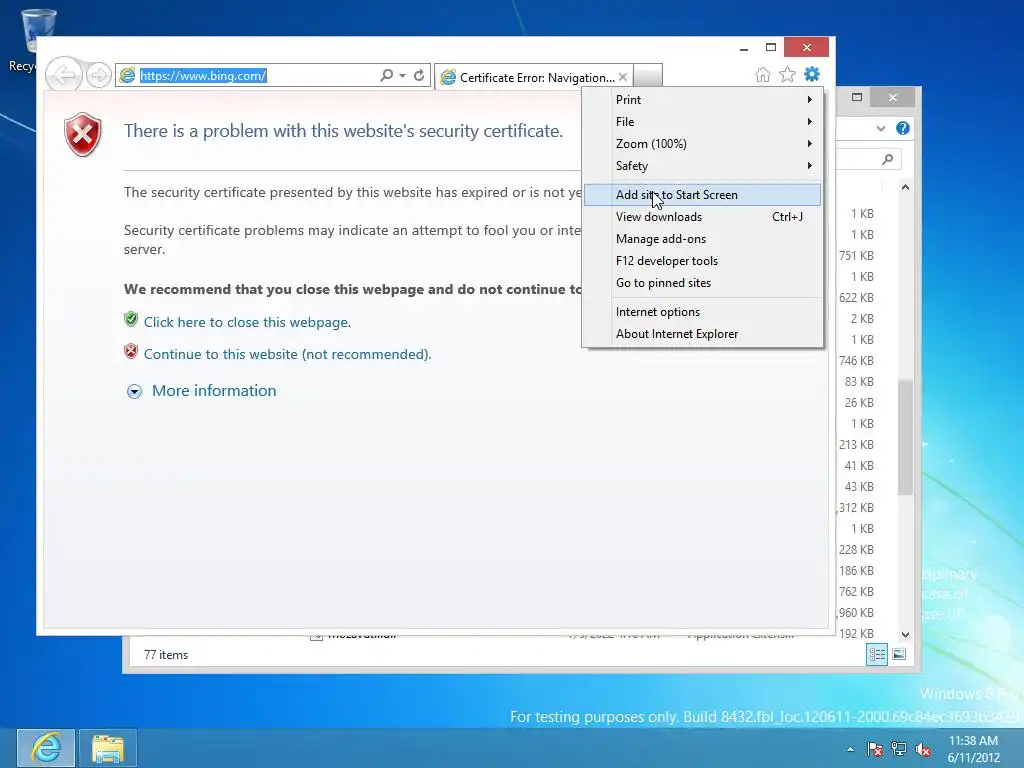This screenshot has height=768, width=1024.
Task: Switch Explorer to large icons view
Action: coord(899,654)
